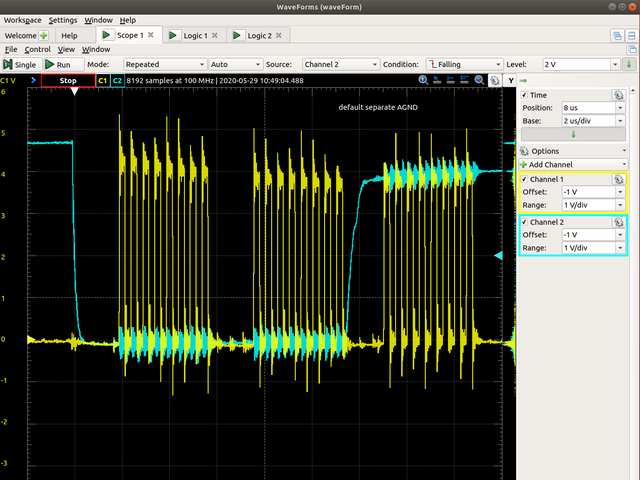Start Logic 1 using its tab play icon
This screenshot has height=480, width=640.
pos(173,36)
